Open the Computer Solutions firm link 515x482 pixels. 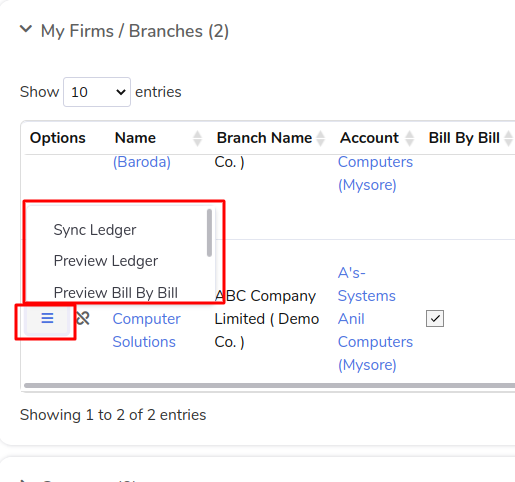tap(146, 330)
